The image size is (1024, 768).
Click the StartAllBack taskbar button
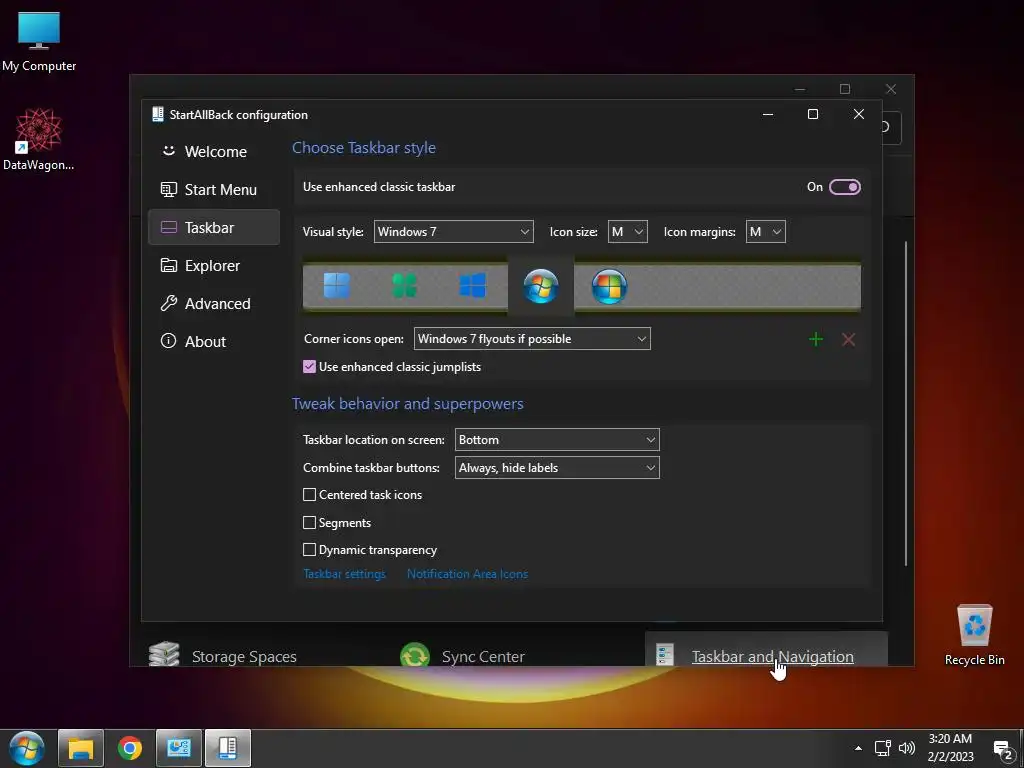click(x=228, y=748)
